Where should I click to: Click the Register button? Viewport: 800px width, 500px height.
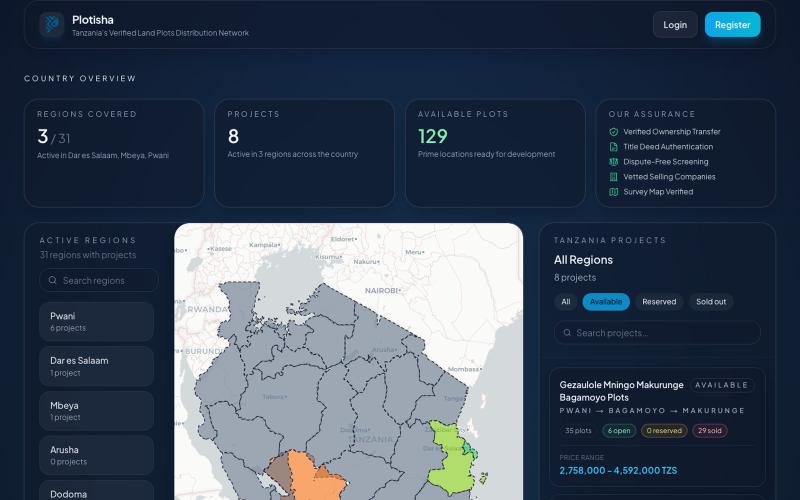point(732,24)
